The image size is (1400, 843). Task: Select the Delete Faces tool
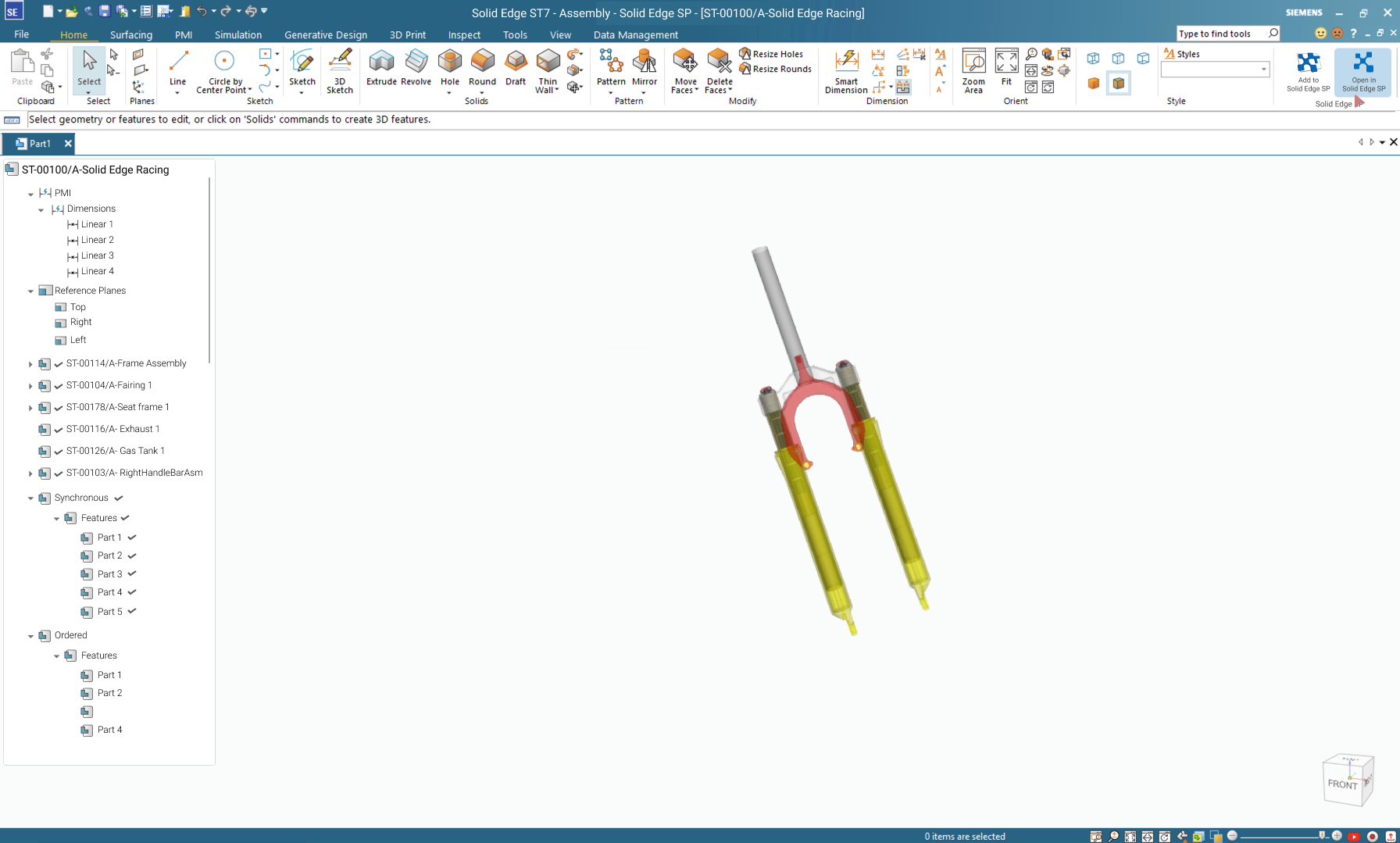click(x=719, y=71)
